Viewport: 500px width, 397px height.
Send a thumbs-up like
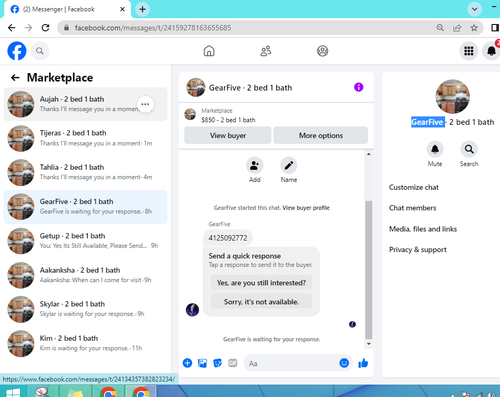363,363
